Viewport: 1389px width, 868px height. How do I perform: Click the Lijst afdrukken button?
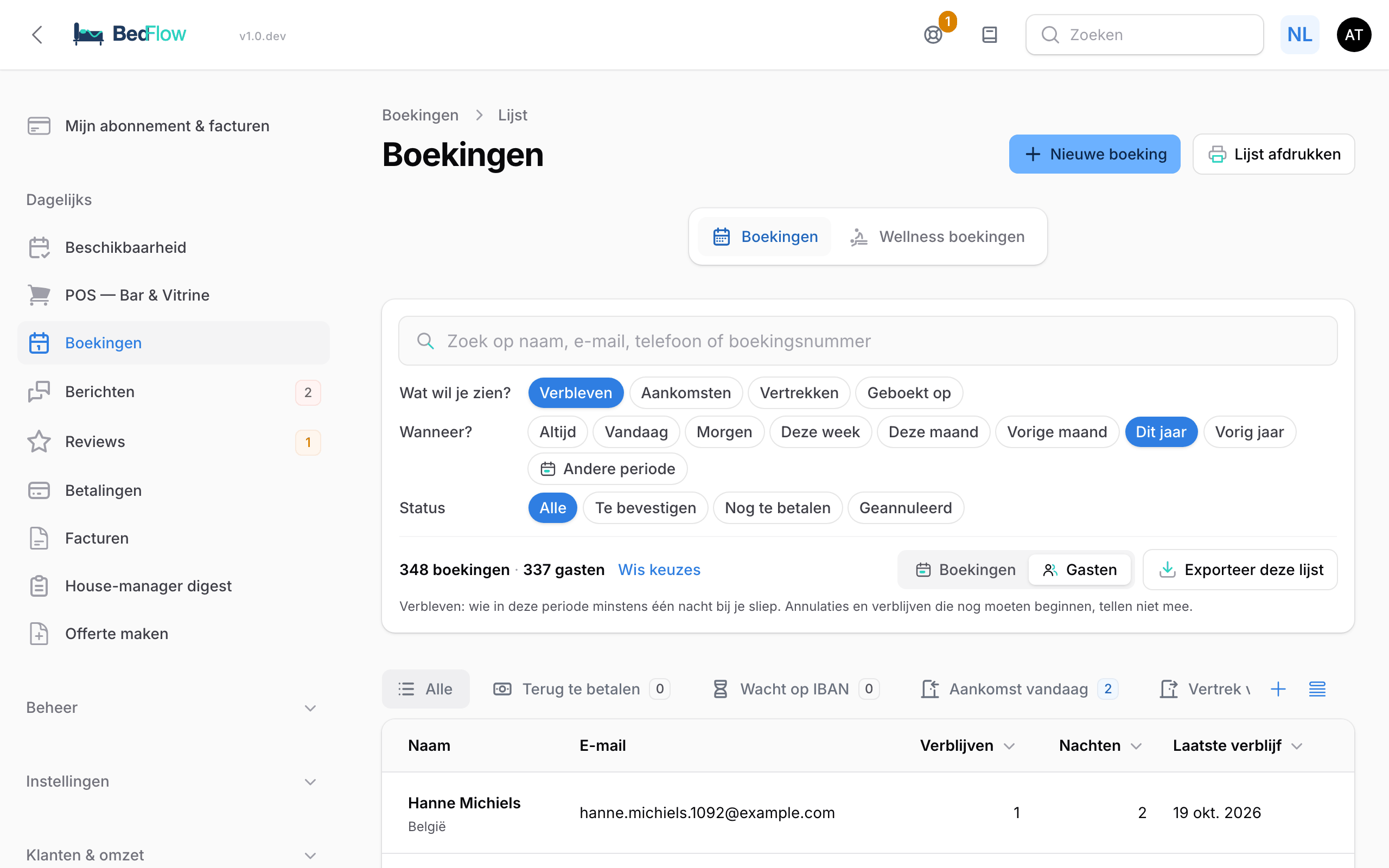[x=1273, y=154]
